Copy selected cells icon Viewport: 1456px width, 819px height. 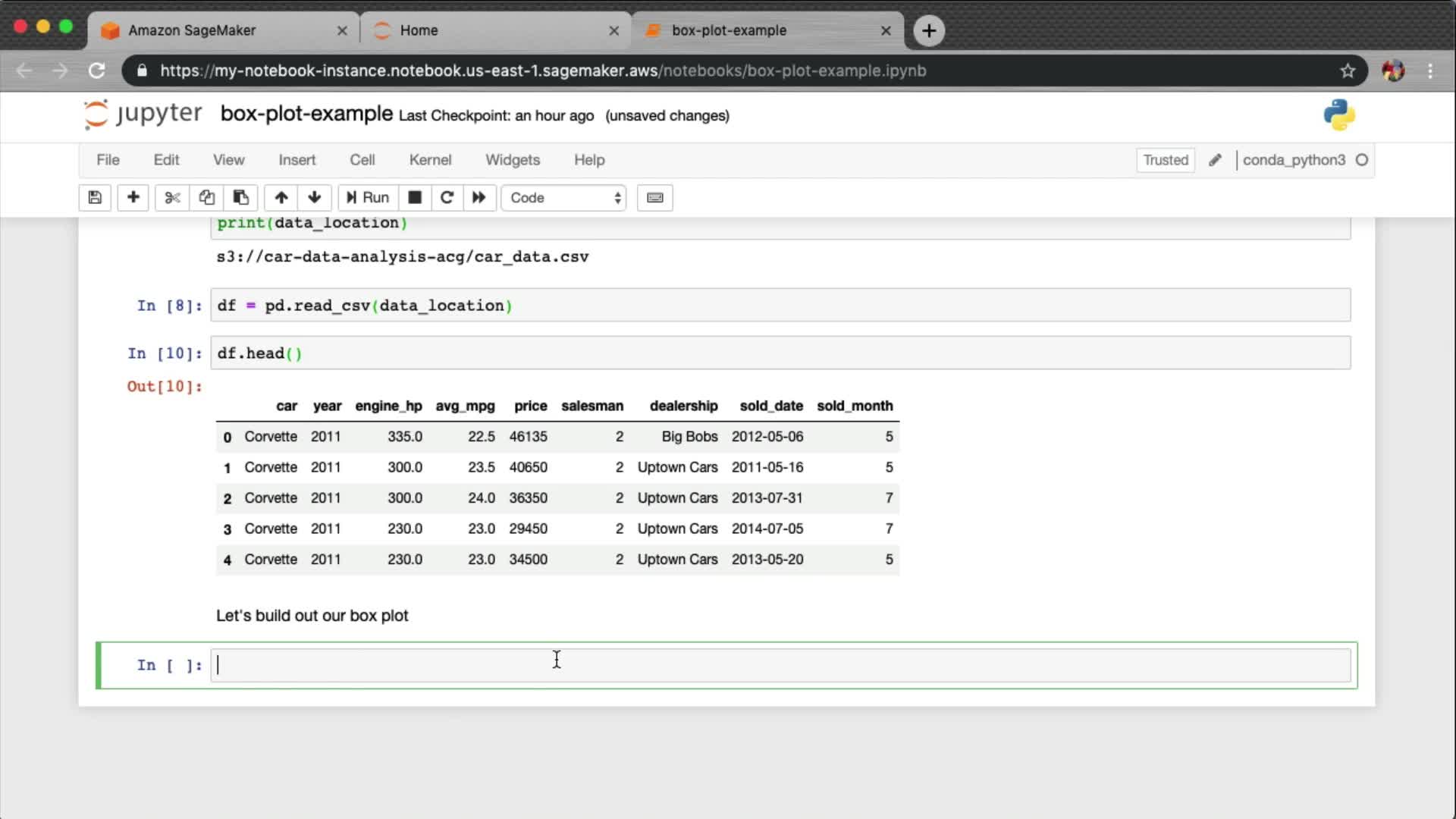click(206, 198)
